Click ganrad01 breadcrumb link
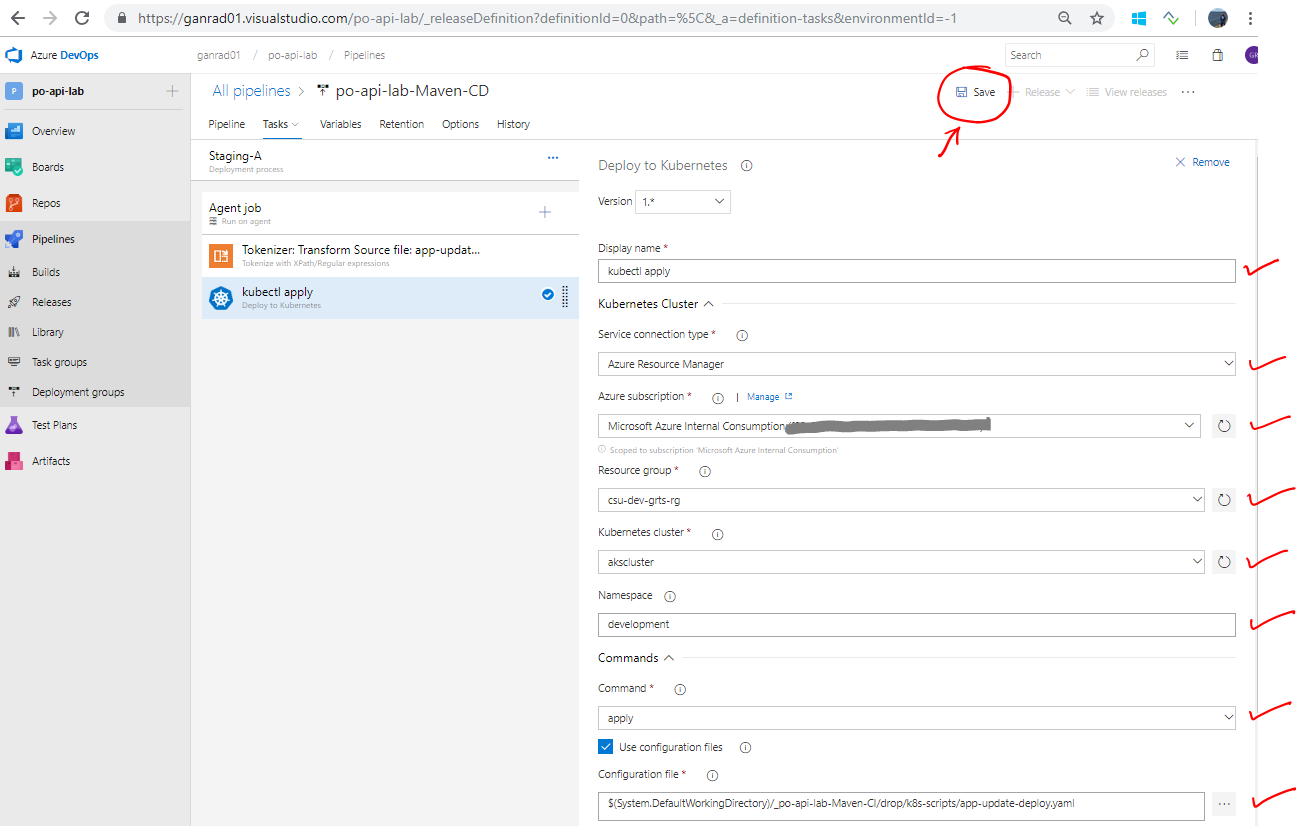Viewport: 1296px width, 826px height. [x=219, y=55]
